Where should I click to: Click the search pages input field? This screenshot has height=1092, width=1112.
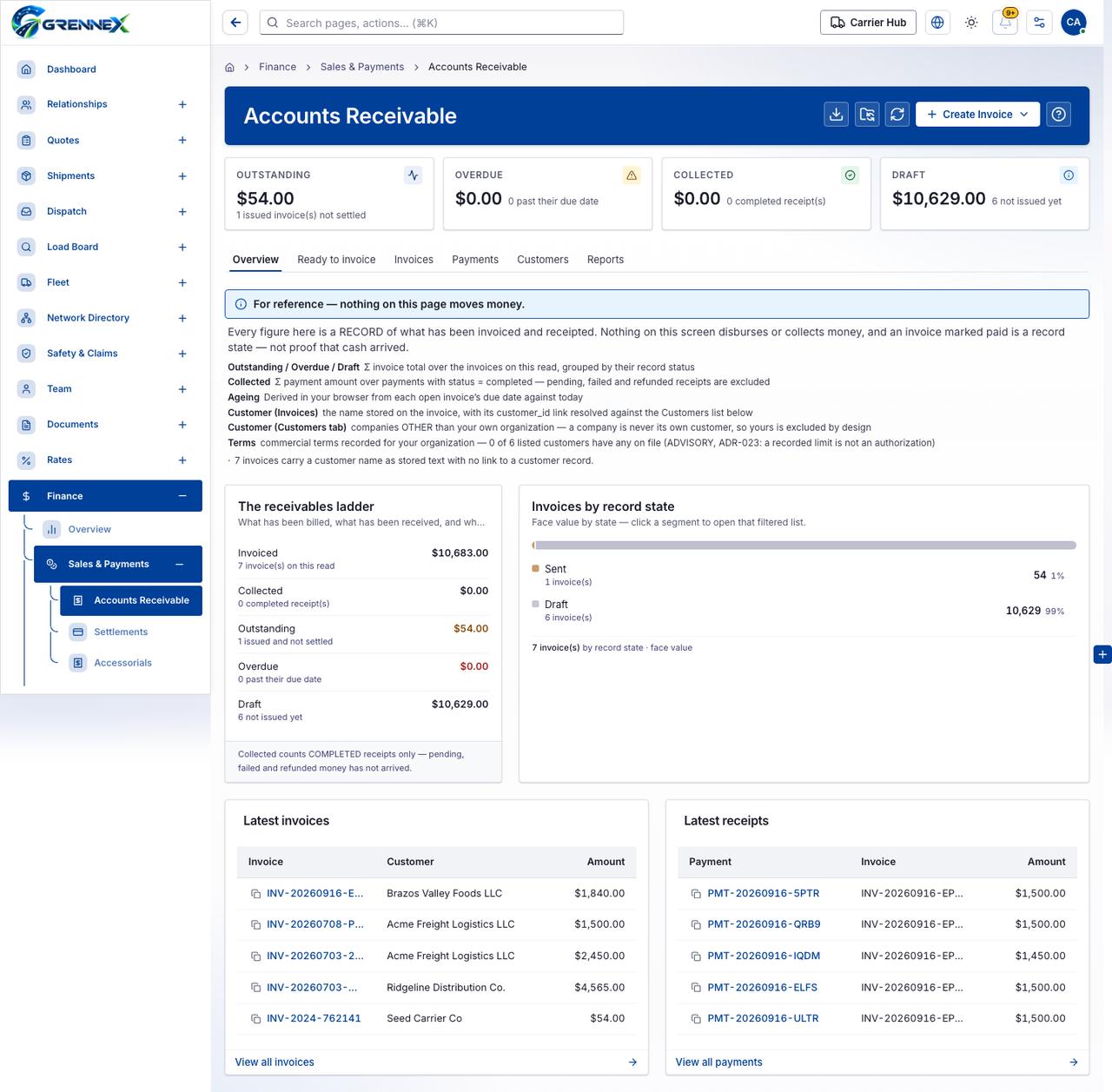tap(441, 23)
